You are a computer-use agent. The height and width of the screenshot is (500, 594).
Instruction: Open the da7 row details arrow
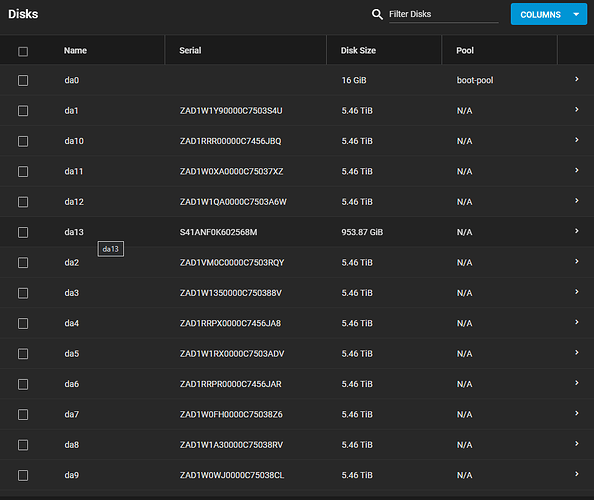[577, 413]
